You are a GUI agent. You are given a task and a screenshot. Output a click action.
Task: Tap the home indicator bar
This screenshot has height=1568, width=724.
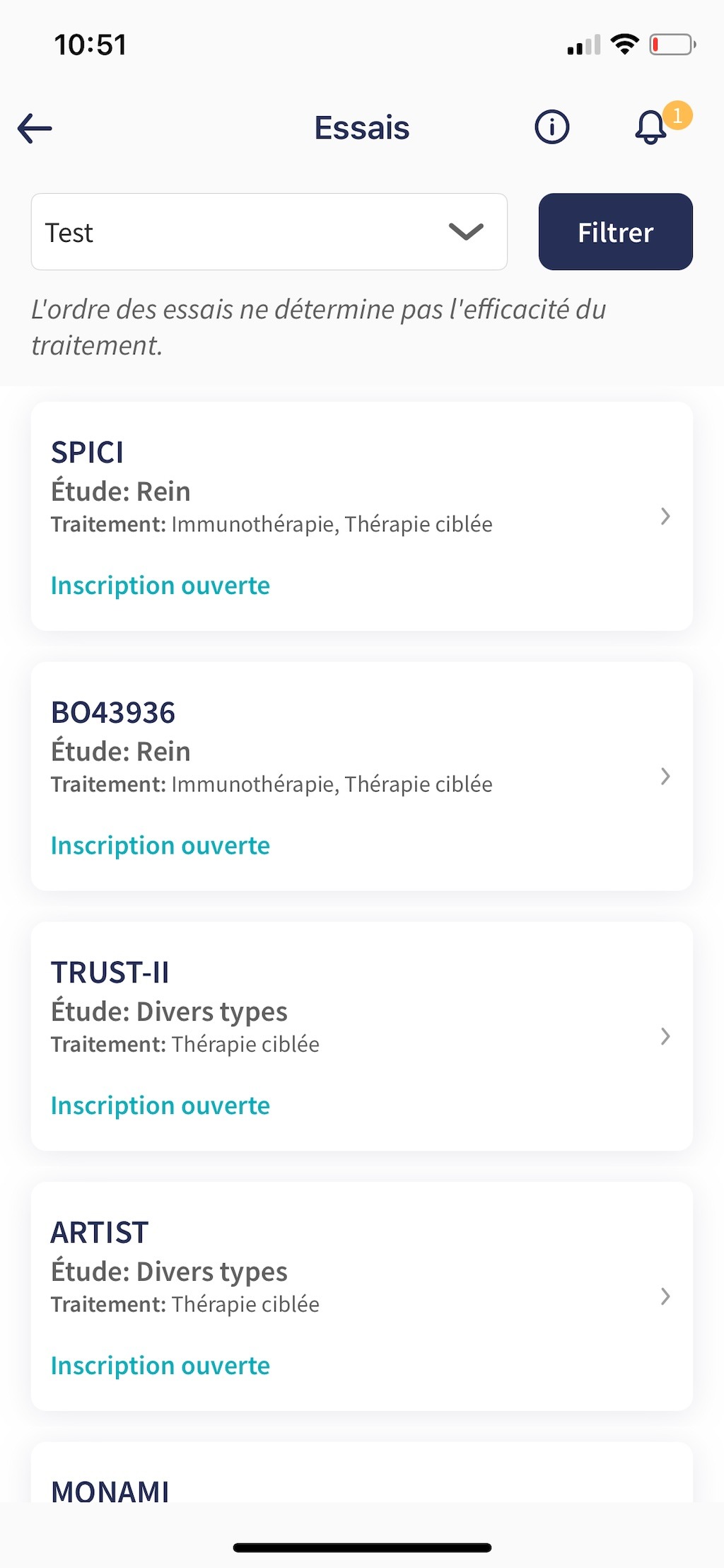(x=362, y=1547)
